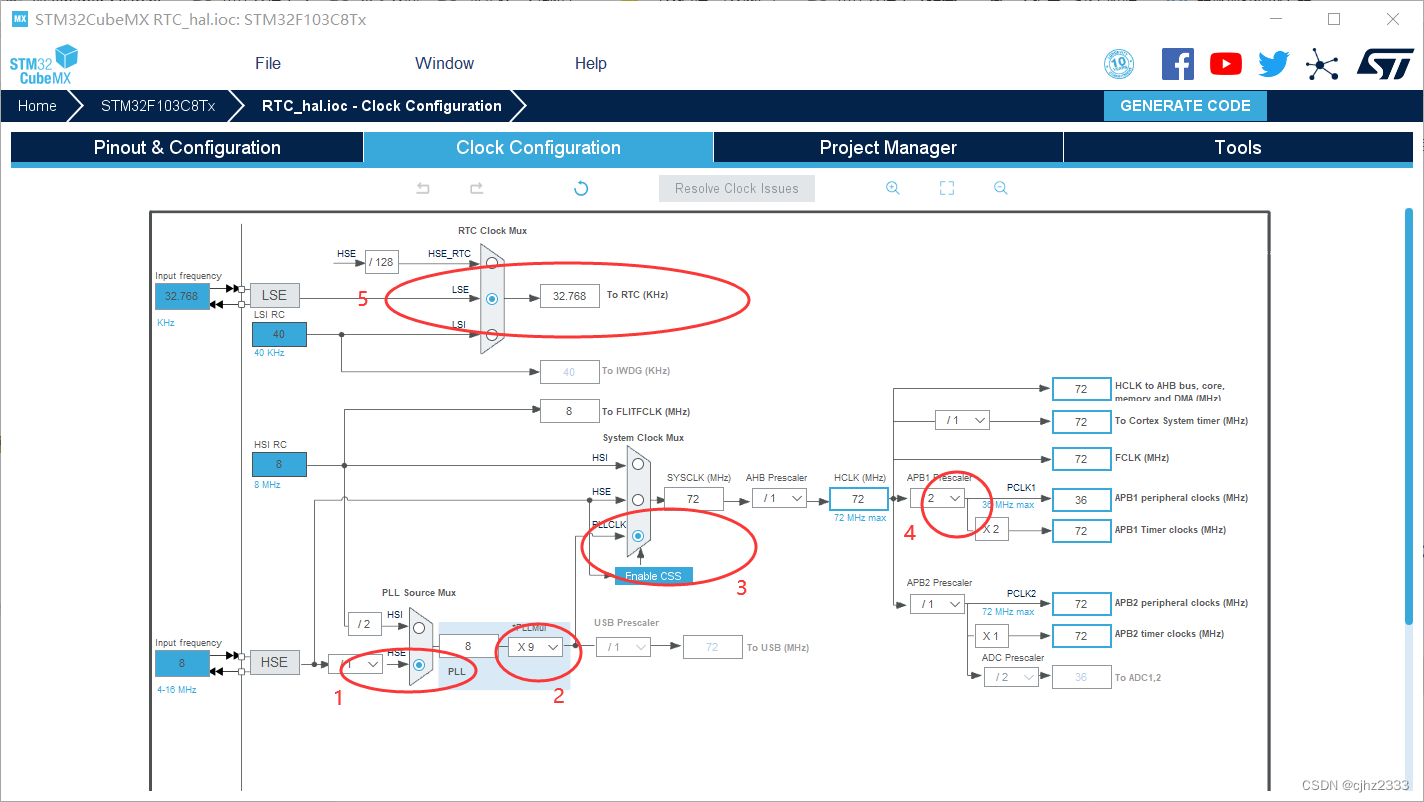Open the APB2 Prescaler dropdown
Image resolution: width=1424 pixels, height=802 pixels.
pos(937,604)
